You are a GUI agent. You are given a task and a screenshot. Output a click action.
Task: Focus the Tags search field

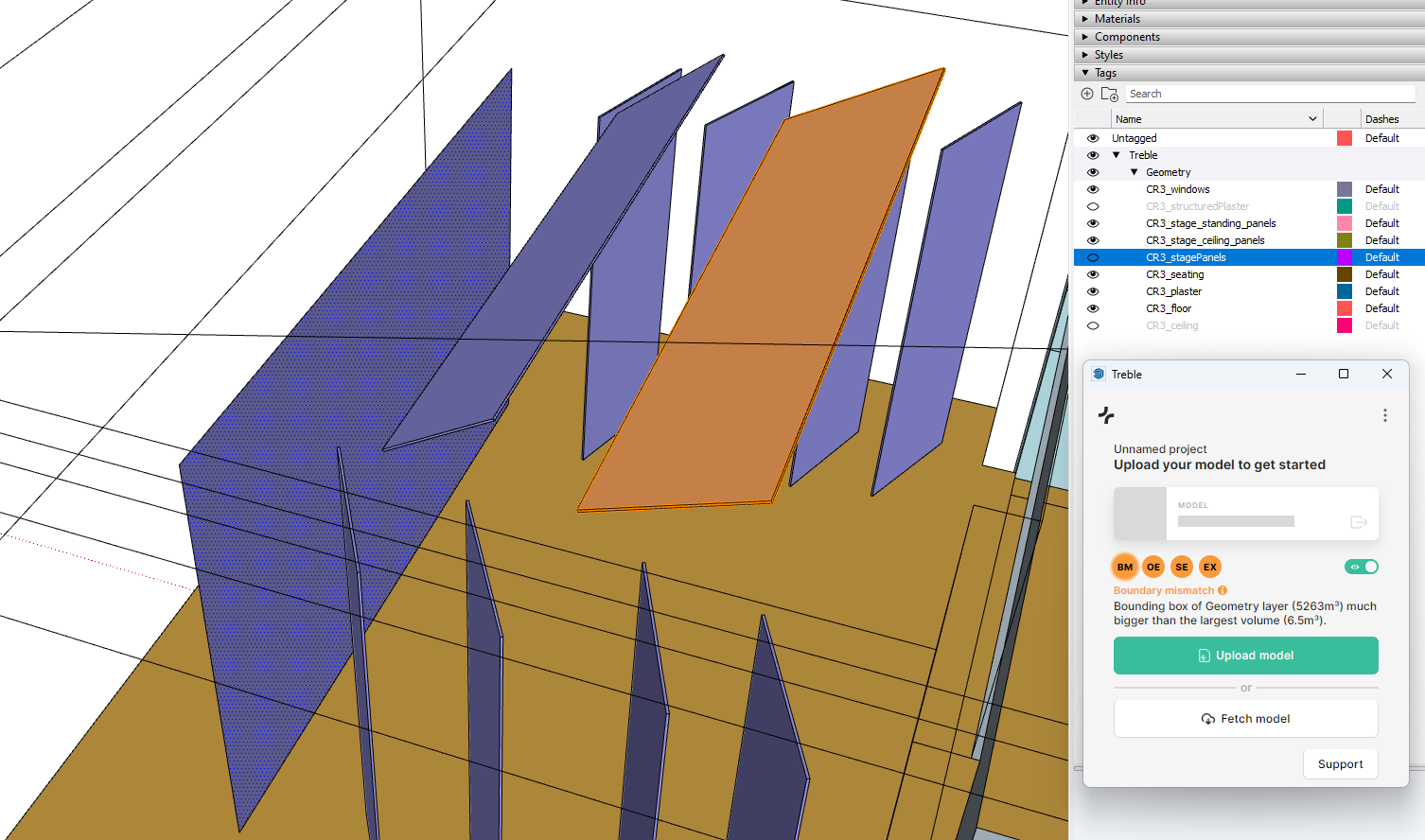(x=1270, y=94)
